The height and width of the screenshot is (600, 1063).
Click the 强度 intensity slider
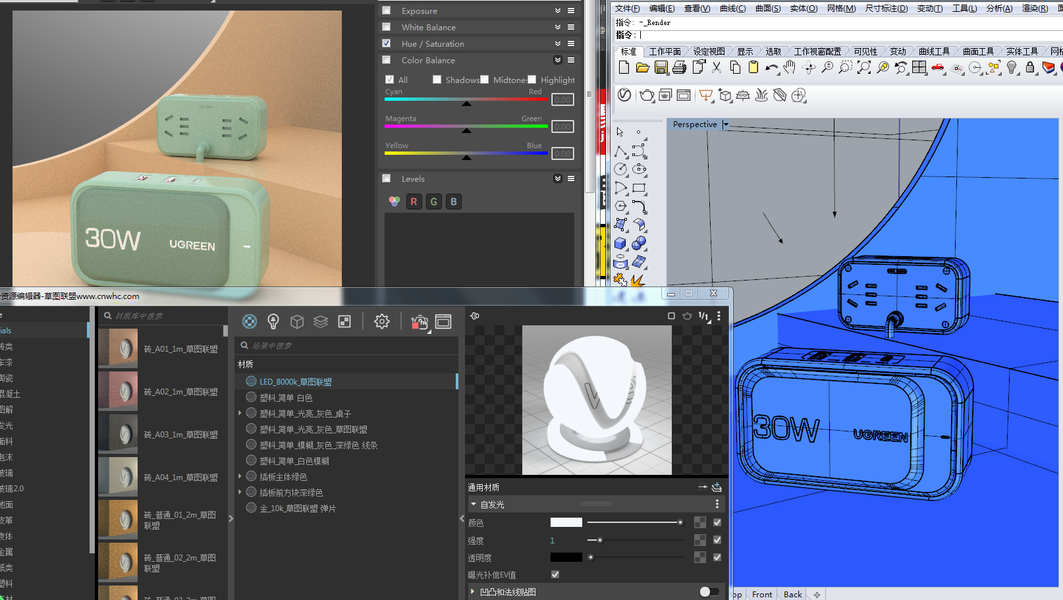click(636, 540)
